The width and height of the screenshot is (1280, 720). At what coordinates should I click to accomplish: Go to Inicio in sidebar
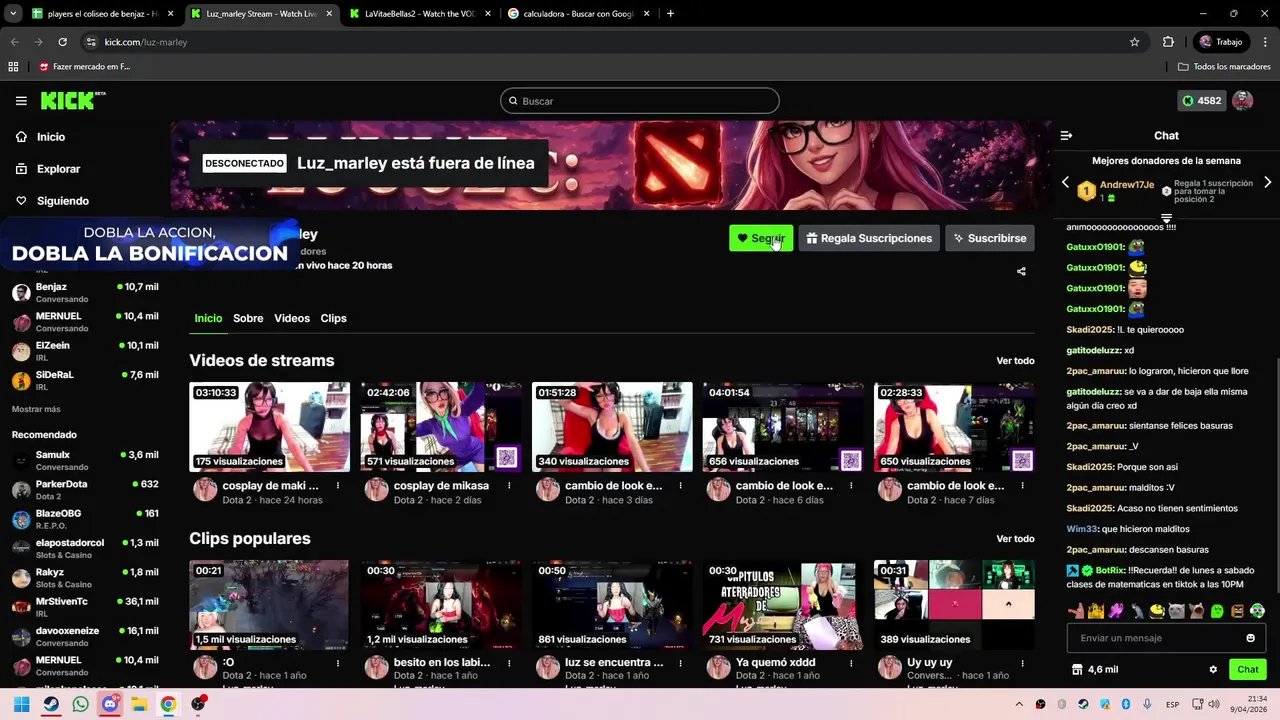(50, 137)
